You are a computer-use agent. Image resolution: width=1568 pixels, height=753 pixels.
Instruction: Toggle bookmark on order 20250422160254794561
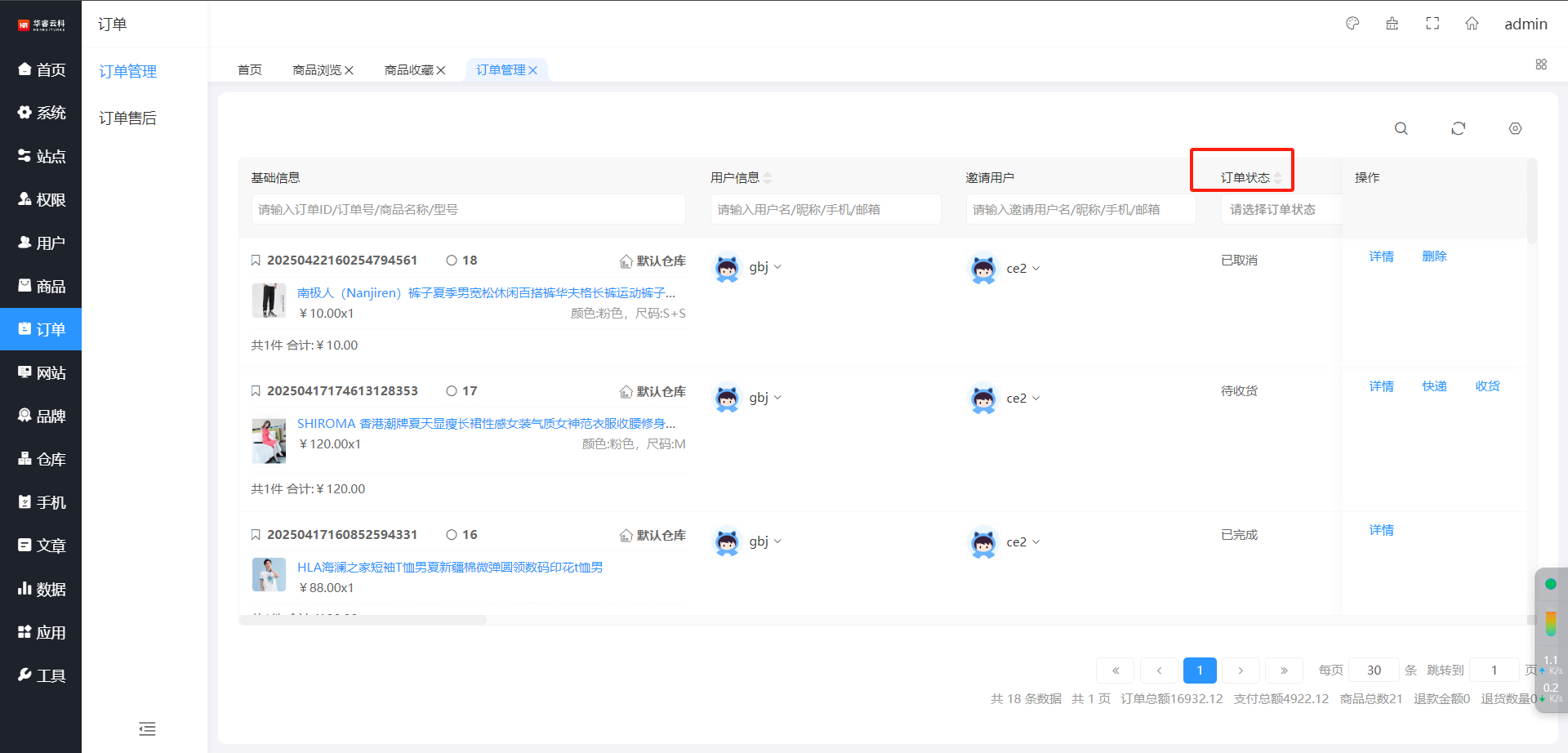point(256,261)
